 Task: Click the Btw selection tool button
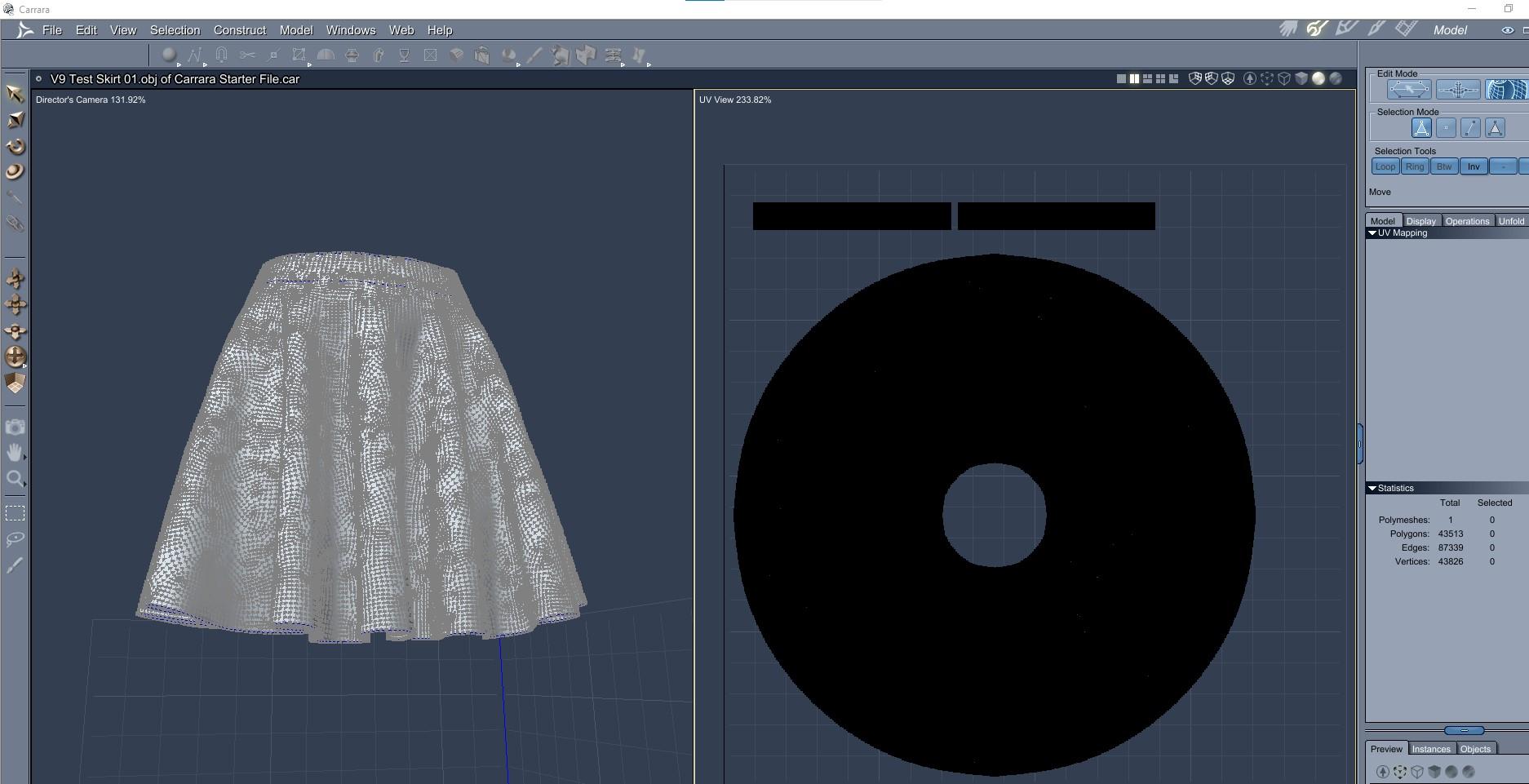point(1444,166)
